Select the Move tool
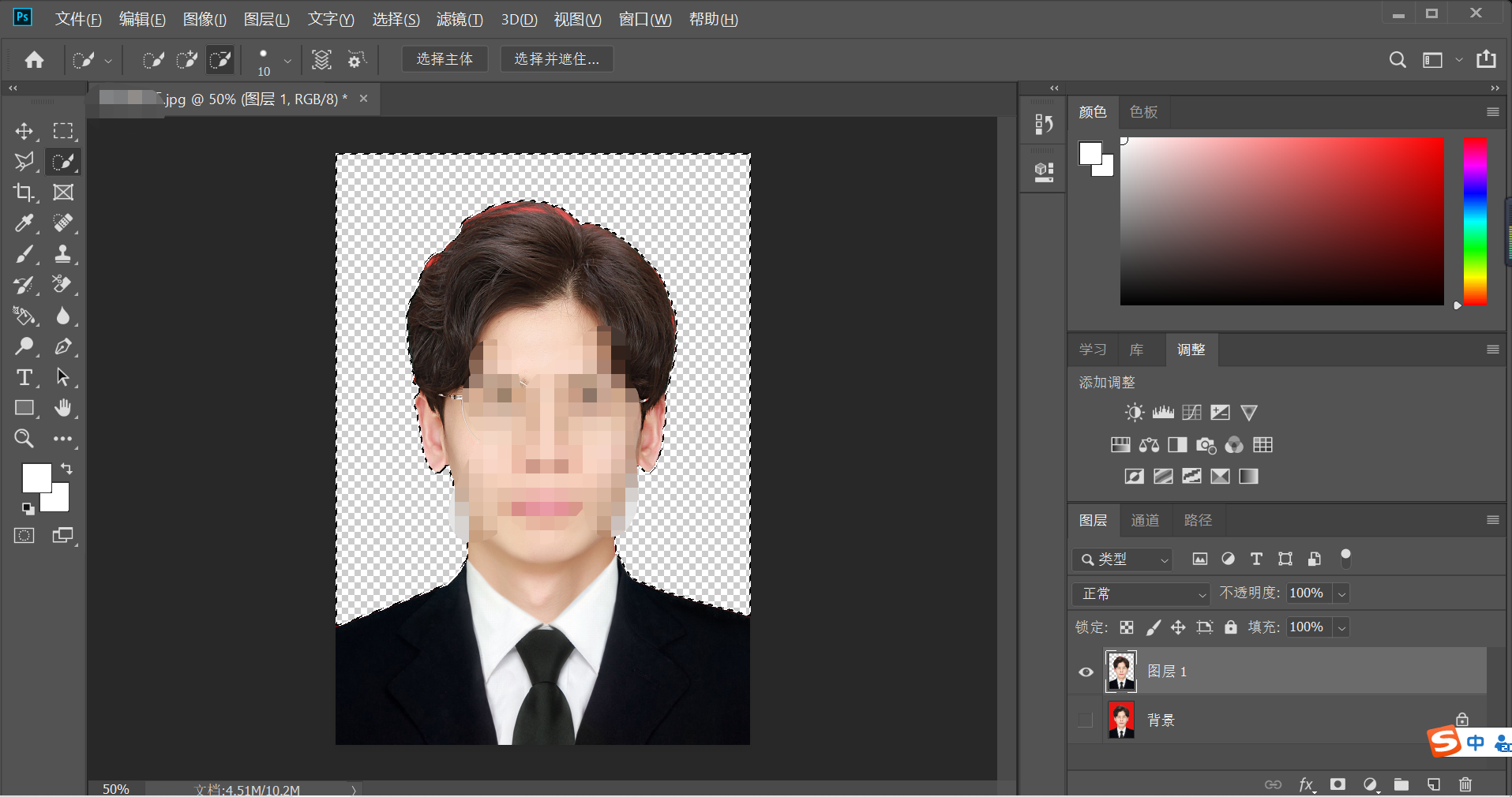Image resolution: width=1512 pixels, height=797 pixels. pos(24,131)
